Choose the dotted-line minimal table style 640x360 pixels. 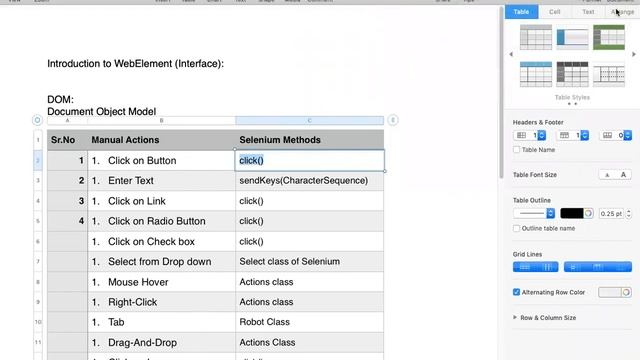[x=609, y=74]
